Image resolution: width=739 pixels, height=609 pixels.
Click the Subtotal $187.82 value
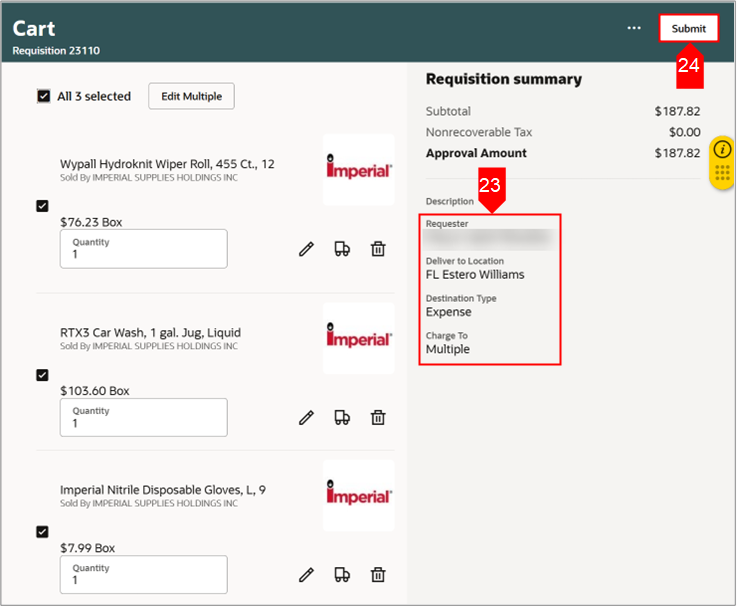(679, 112)
